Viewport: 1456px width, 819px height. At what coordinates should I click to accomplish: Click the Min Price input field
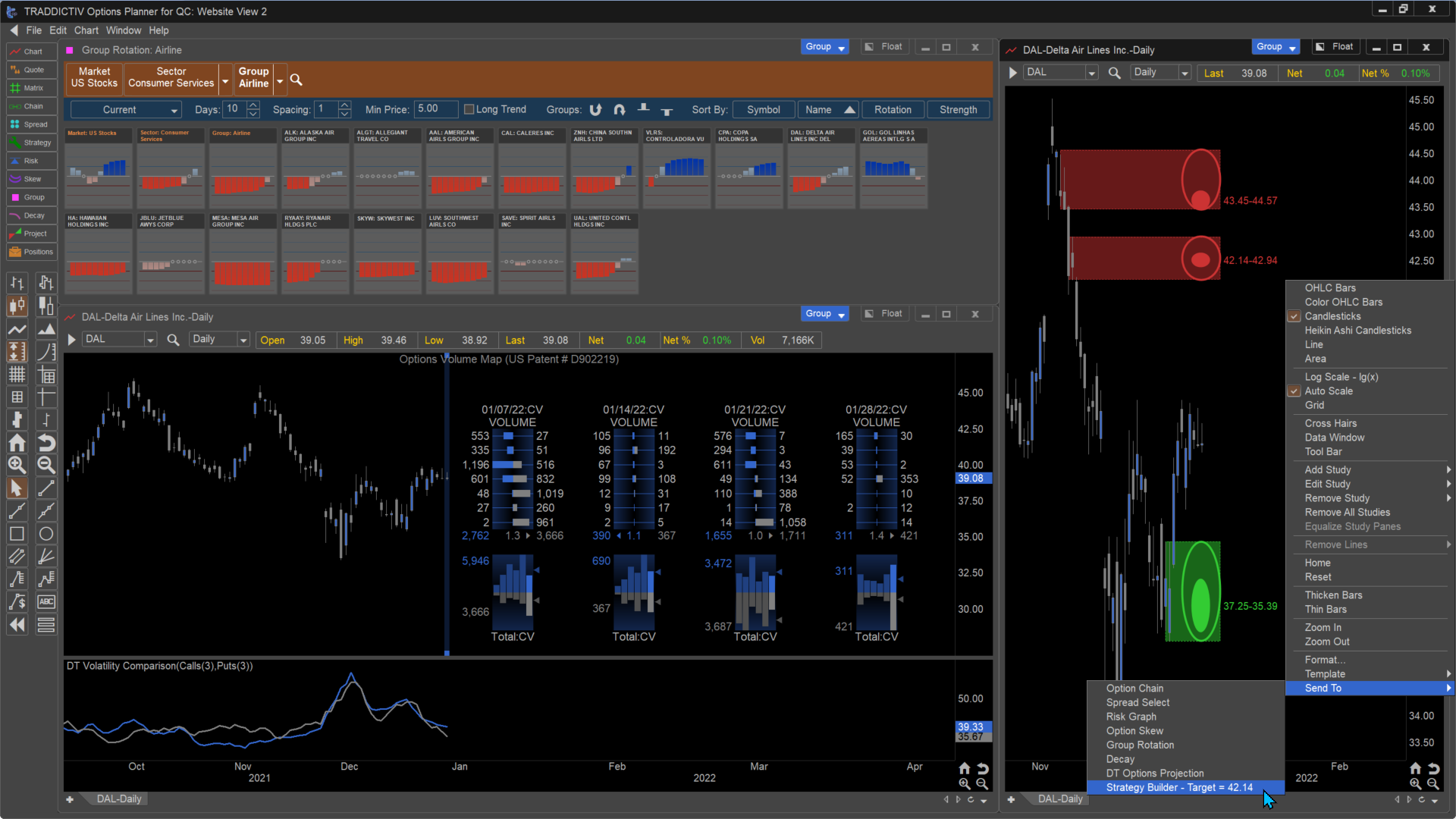(436, 109)
